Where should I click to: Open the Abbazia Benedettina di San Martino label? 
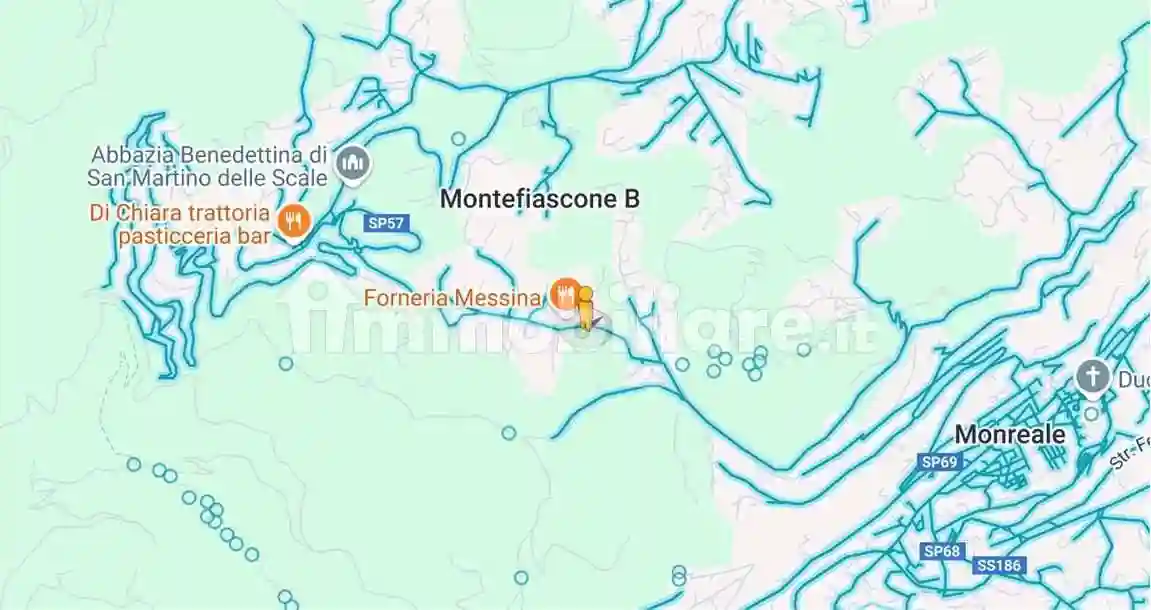pyautogui.click(x=207, y=166)
